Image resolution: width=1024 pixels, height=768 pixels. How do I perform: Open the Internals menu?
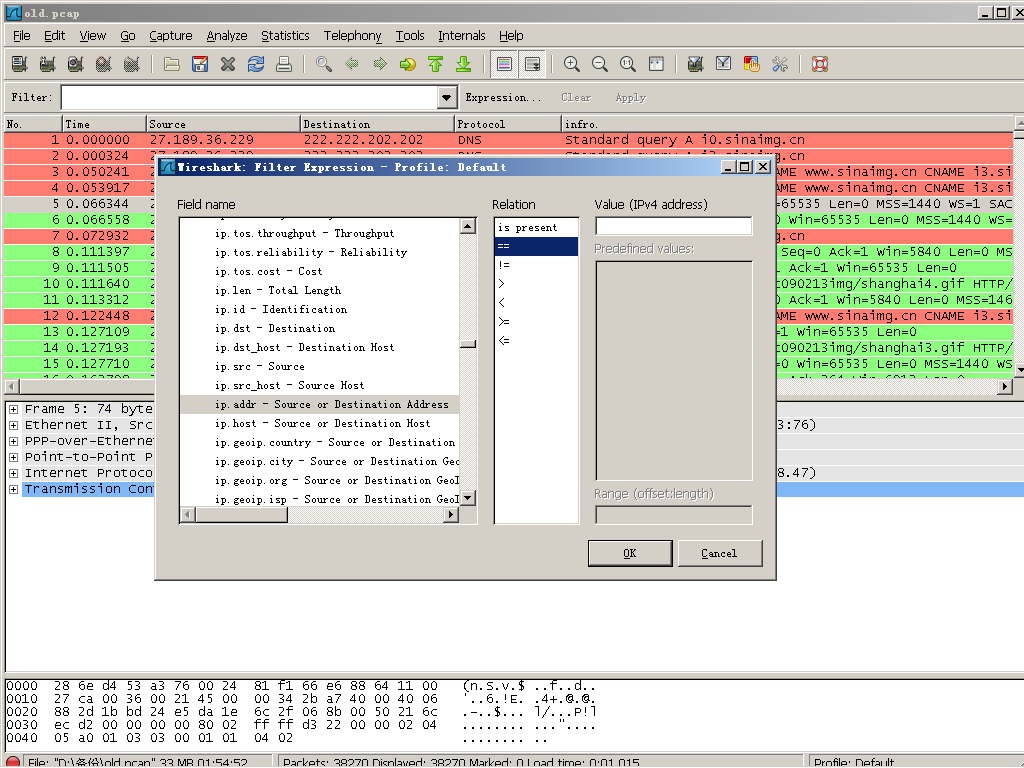[462, 35]
